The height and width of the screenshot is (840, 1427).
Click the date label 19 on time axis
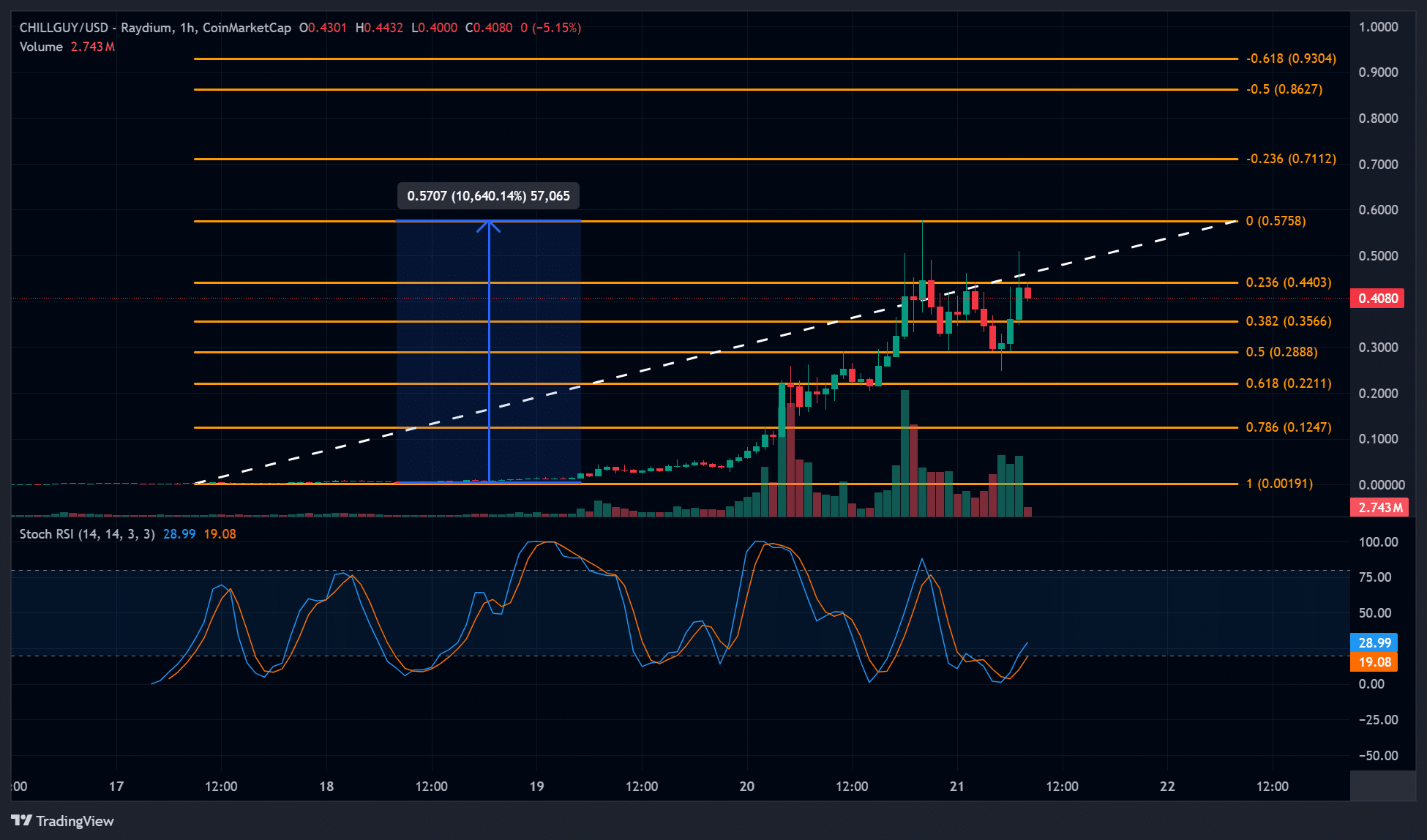coord(536,787)
